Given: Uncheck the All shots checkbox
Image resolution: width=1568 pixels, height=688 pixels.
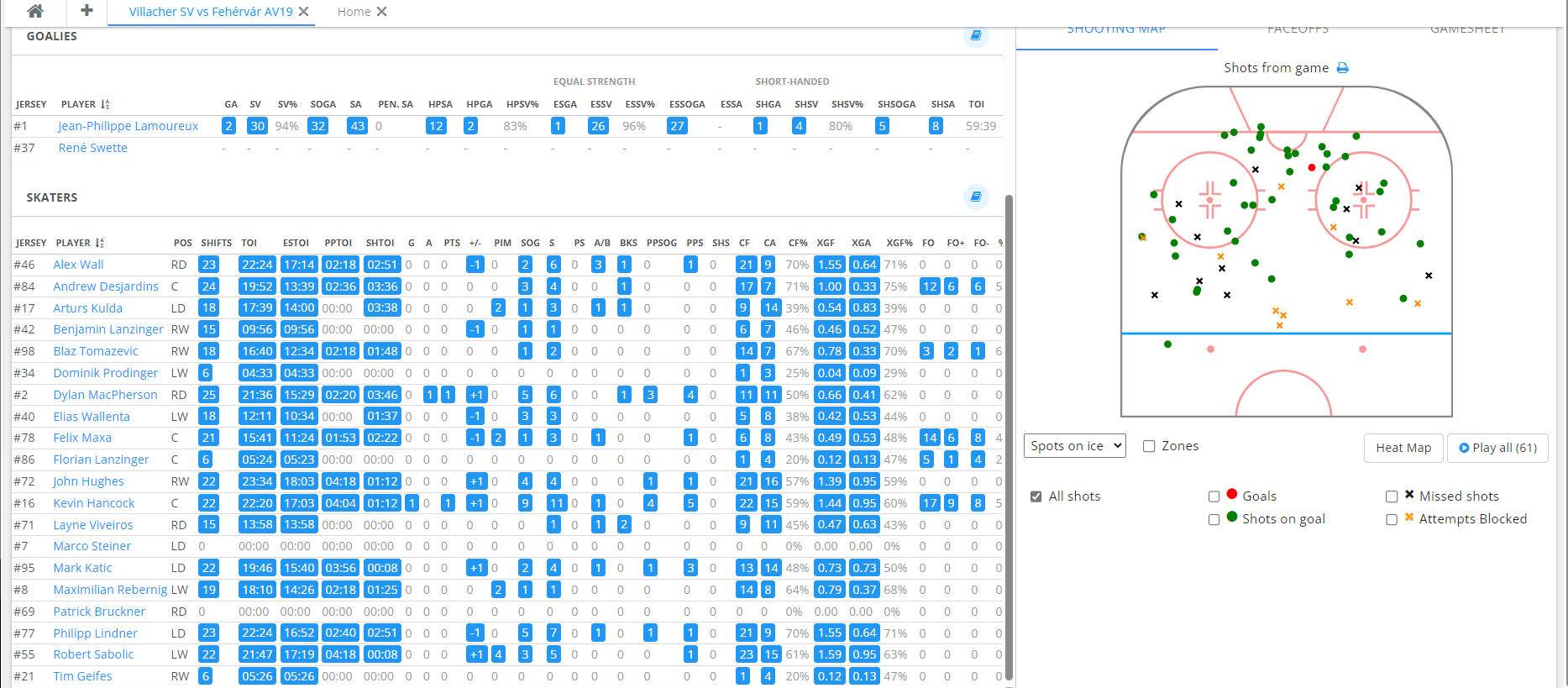Looking at the screenshot, I should tap(1036, 496).
